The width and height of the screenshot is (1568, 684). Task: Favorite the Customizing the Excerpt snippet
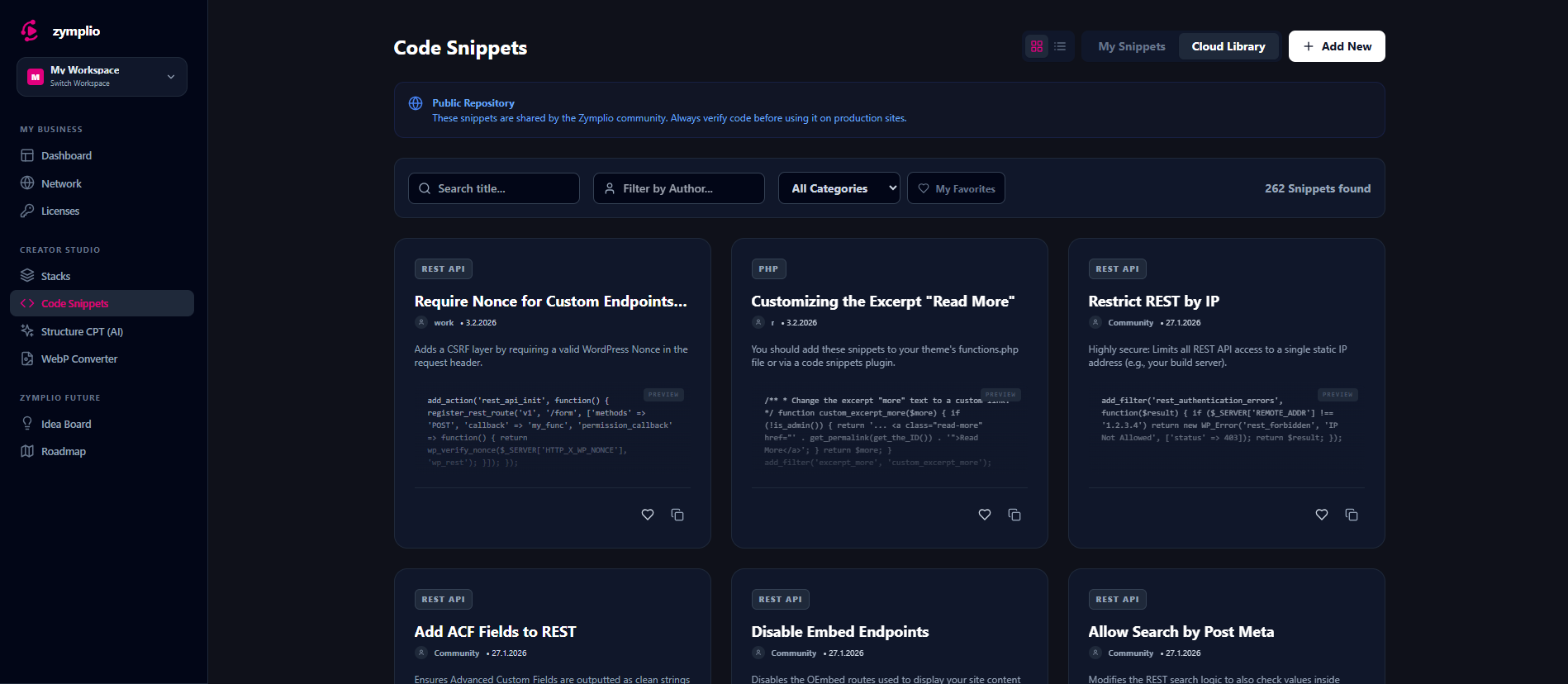(x=985, y=515)
